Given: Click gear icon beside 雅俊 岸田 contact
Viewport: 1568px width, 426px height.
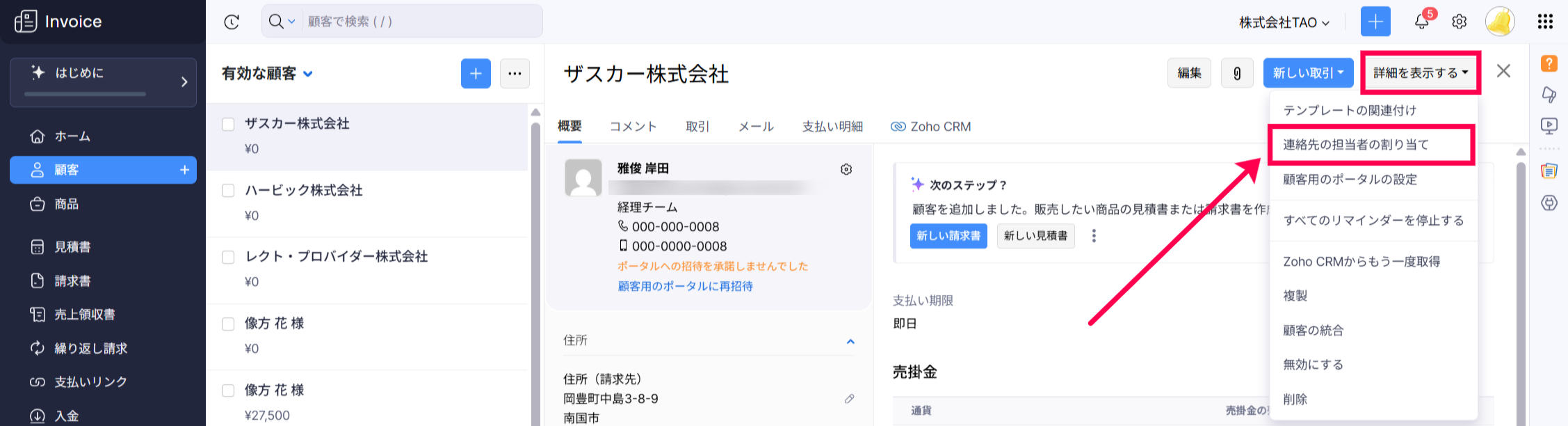Looking at the screenshot, I should point(846,169).
